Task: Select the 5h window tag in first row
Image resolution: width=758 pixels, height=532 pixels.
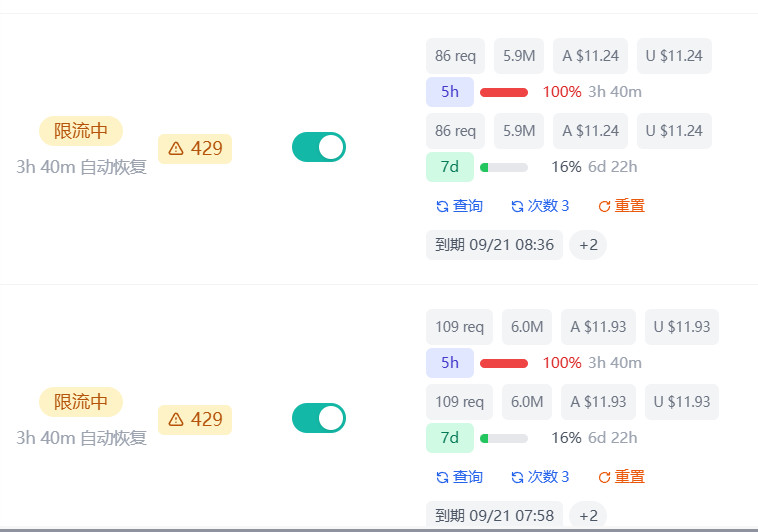Action: point(450,92)
